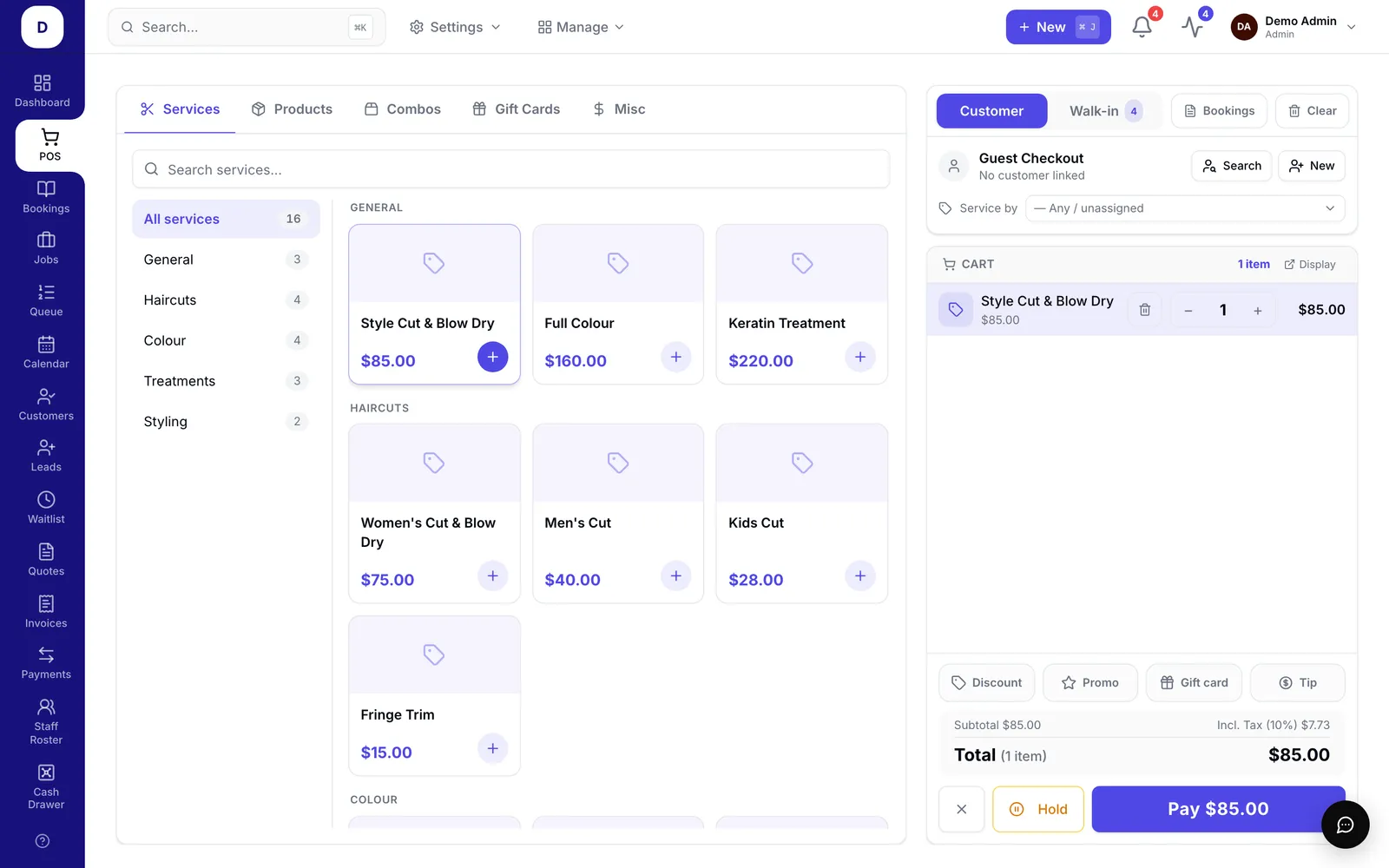Screen dimensions: 1389x868
Task: Click the help question mark icon
Action: click(x=43, y=841)
